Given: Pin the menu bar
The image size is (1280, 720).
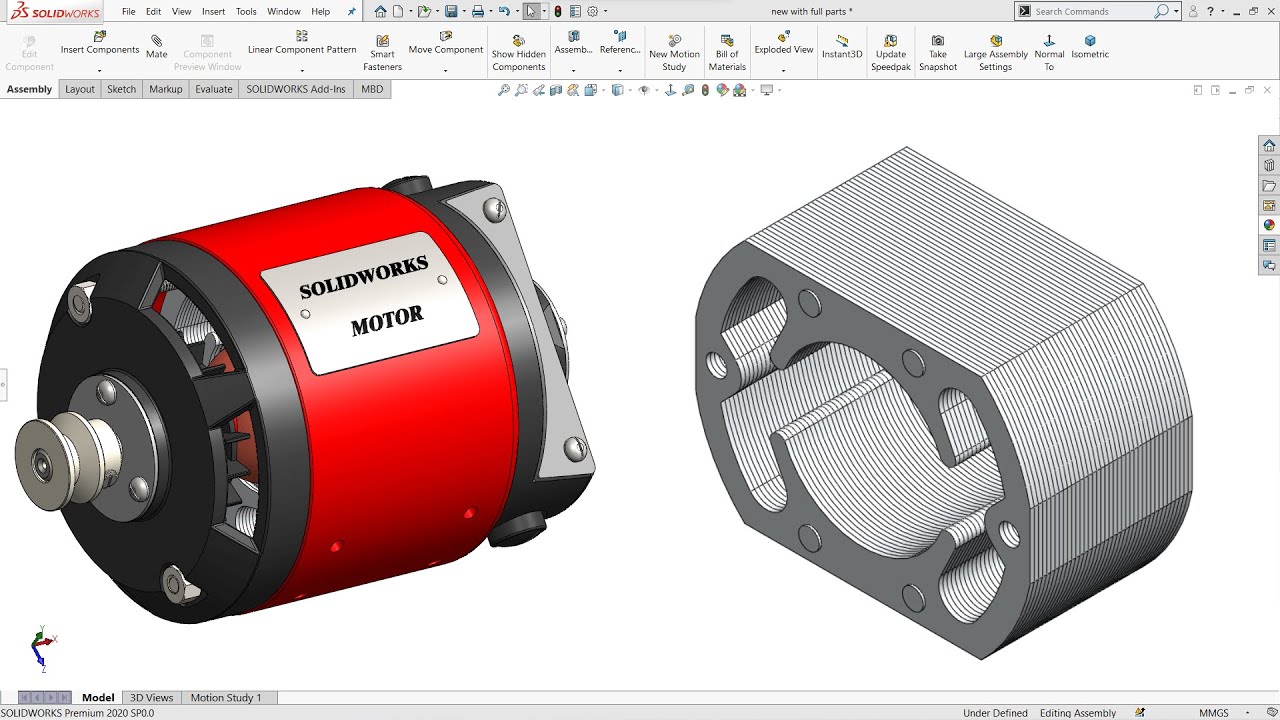Looking at the screenshot, I should click(351, 11).
